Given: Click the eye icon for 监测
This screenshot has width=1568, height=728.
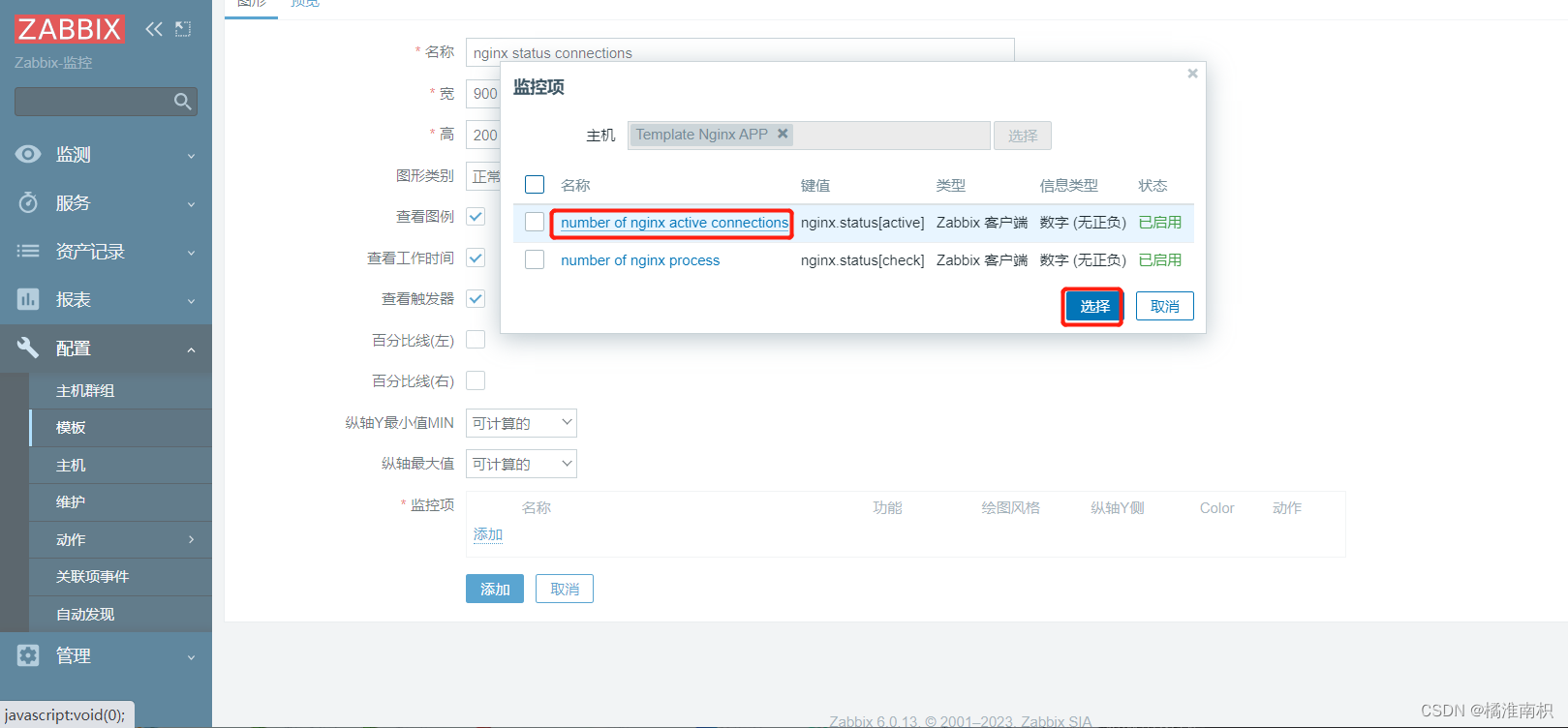Looking at the screenshot, I should coord(28,154).
